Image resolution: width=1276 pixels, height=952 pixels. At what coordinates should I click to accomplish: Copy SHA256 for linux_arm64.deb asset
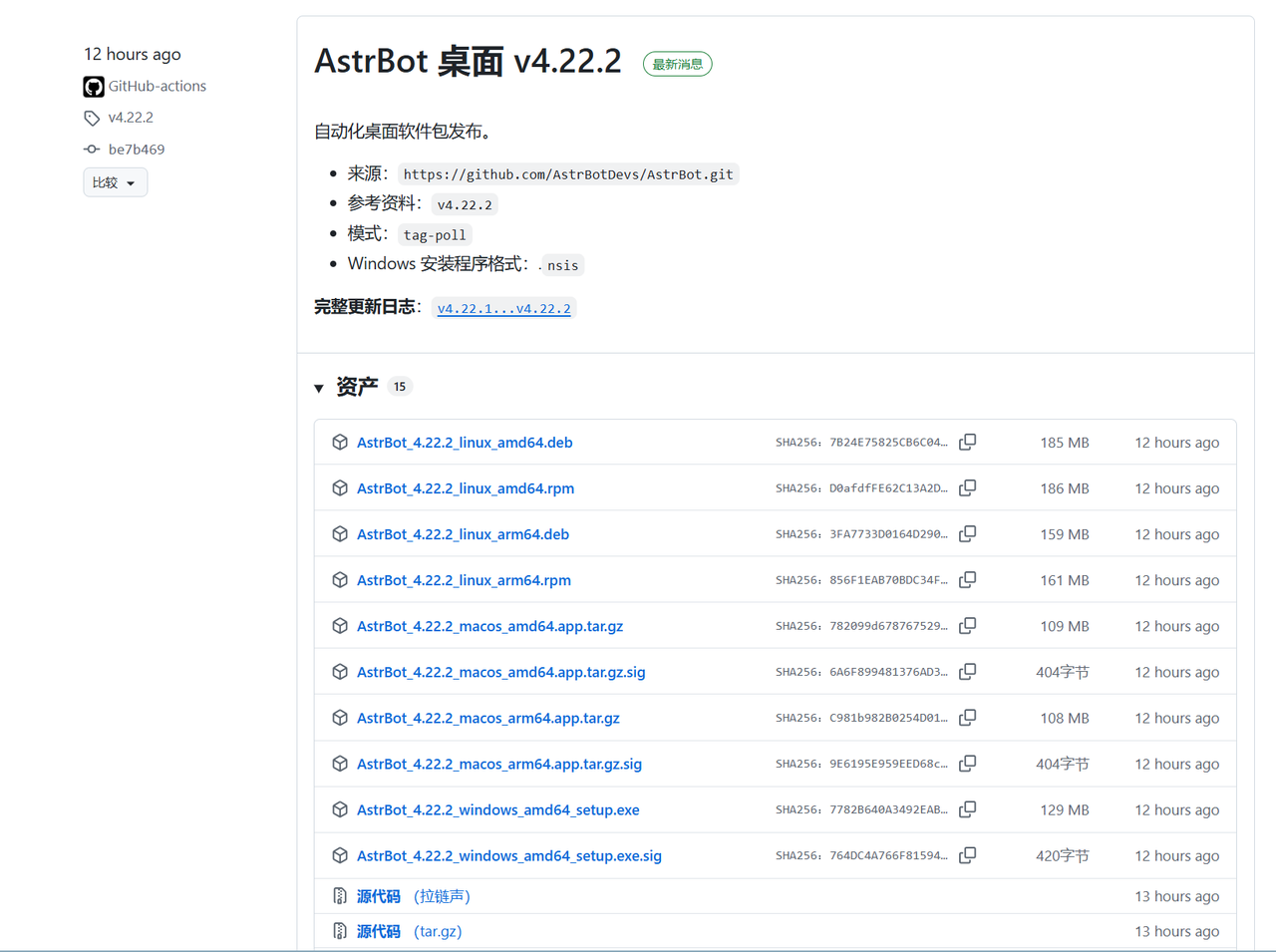pos(967,533)
